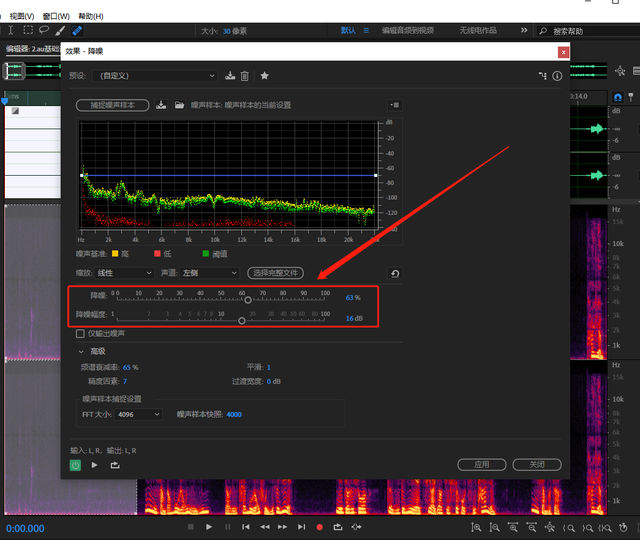The height and width of the screenshot is (540, 640).
Task: Click the 过渡宽度 value 0 dB
Action: click(273, 381)
